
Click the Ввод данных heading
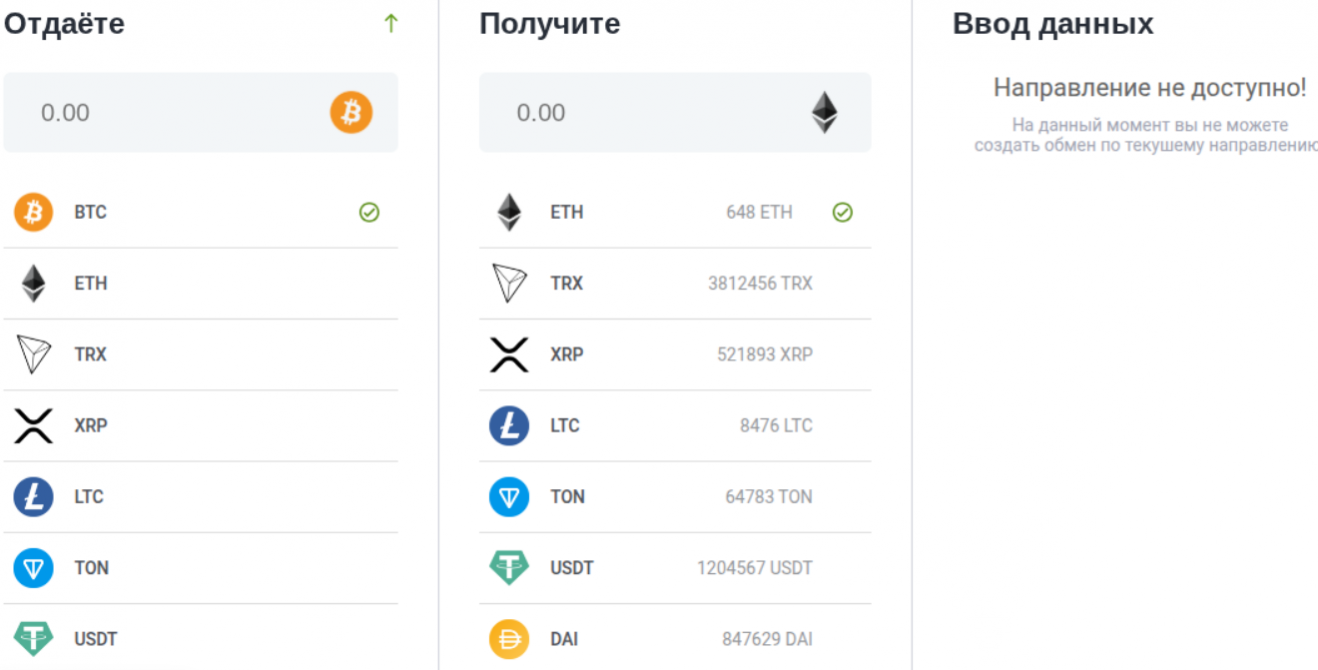point(1053,24)
